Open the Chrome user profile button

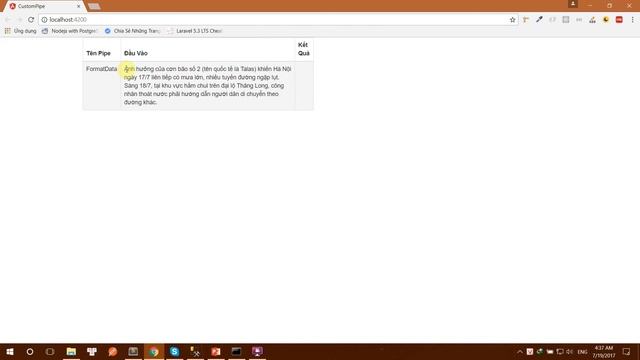(x=573, y=4)
